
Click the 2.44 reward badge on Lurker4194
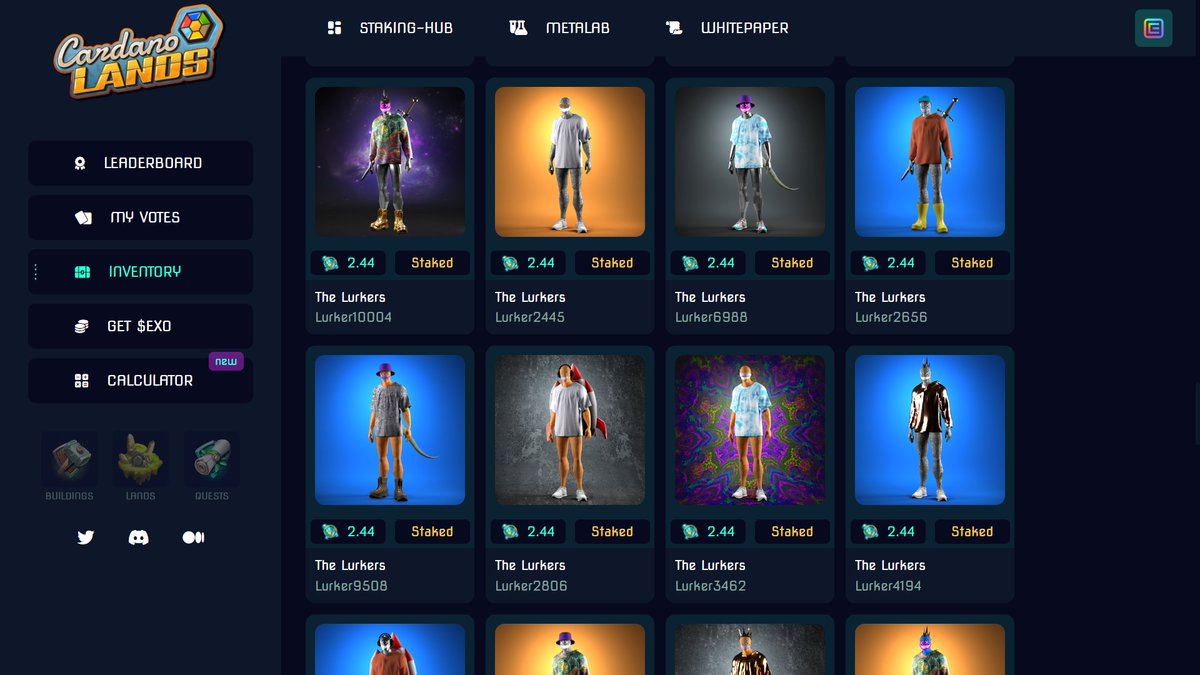click(889, 532)
